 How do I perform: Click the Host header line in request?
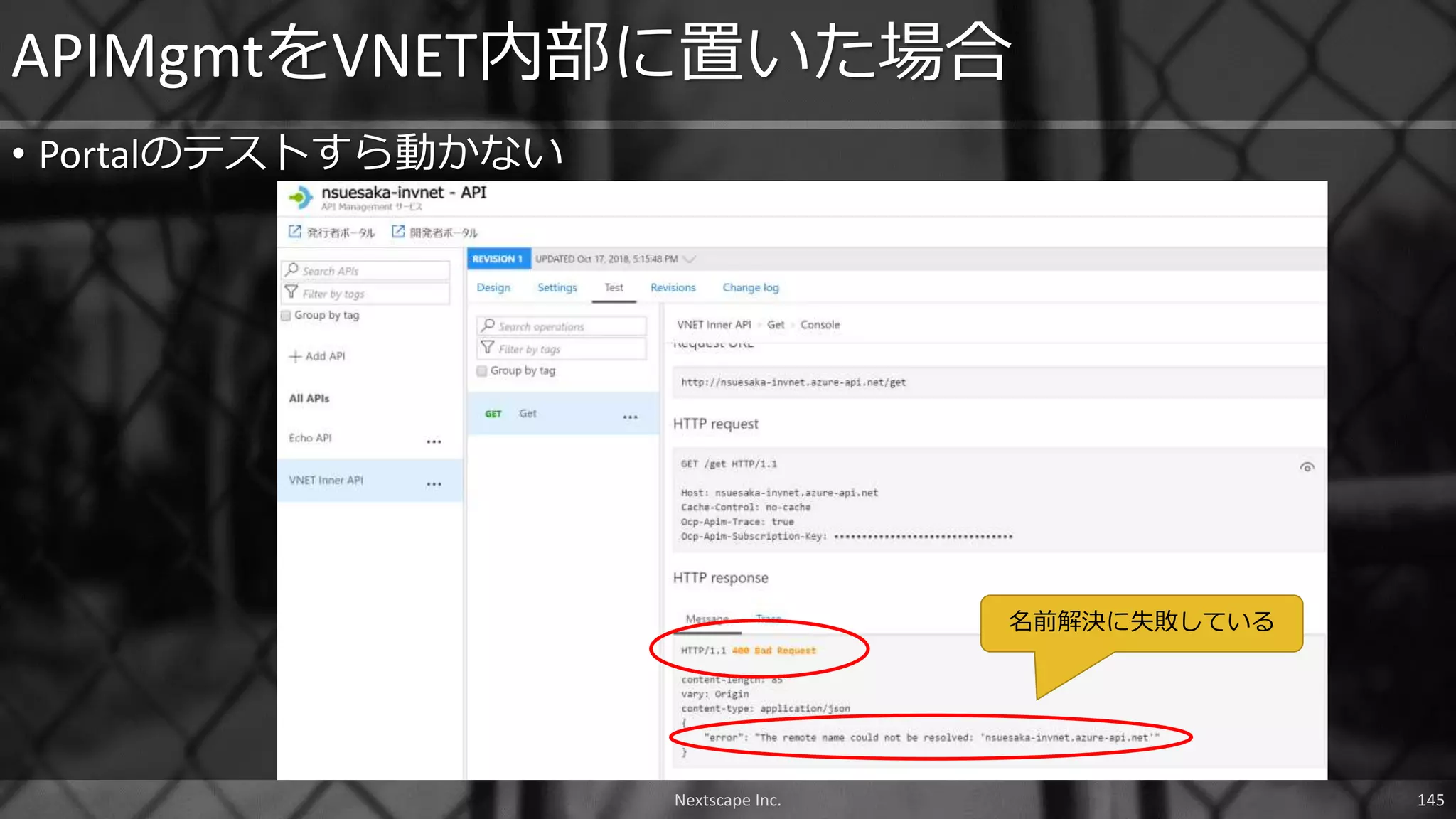point(779,493)
